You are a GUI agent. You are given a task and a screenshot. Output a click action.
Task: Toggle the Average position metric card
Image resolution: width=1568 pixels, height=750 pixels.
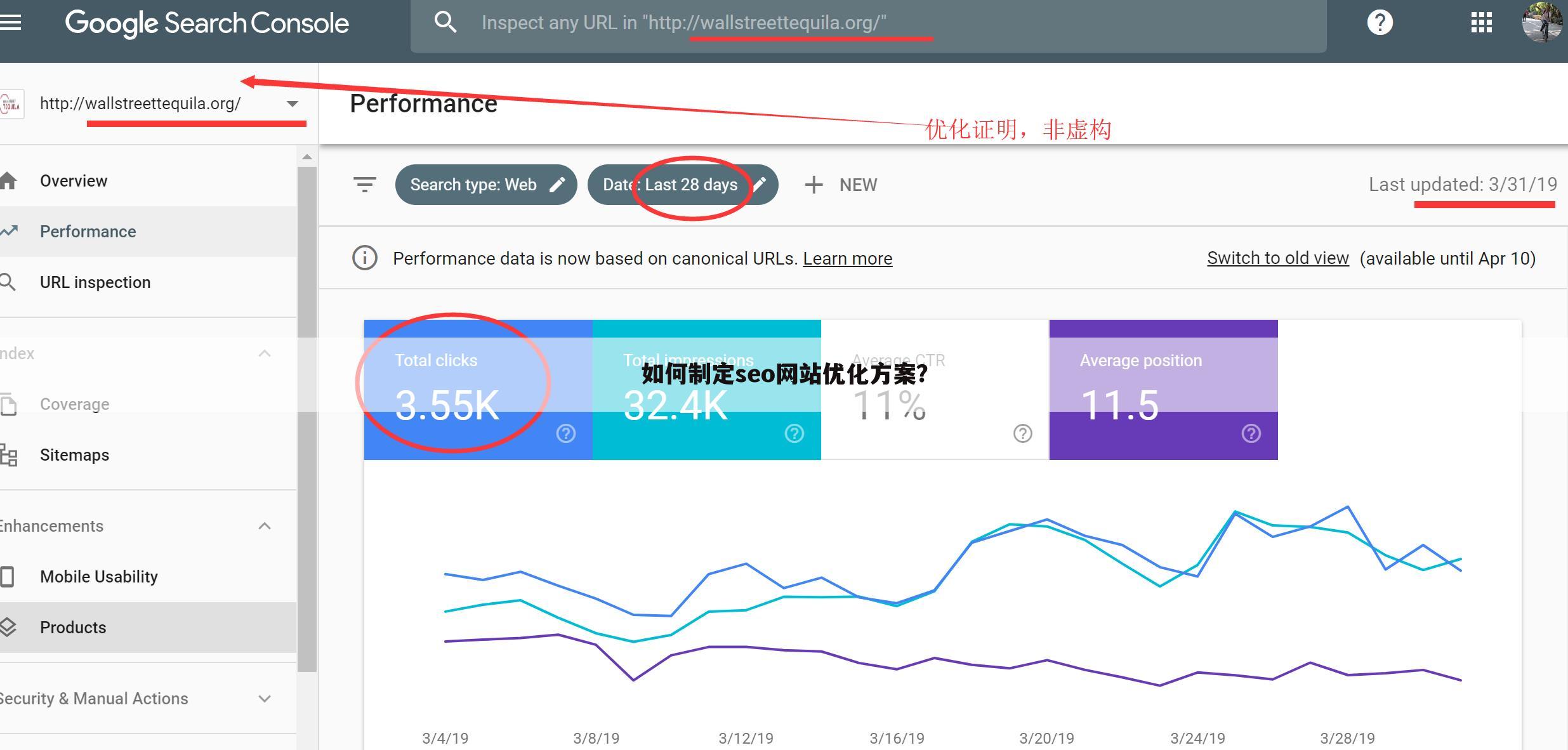click(1164, 390)
